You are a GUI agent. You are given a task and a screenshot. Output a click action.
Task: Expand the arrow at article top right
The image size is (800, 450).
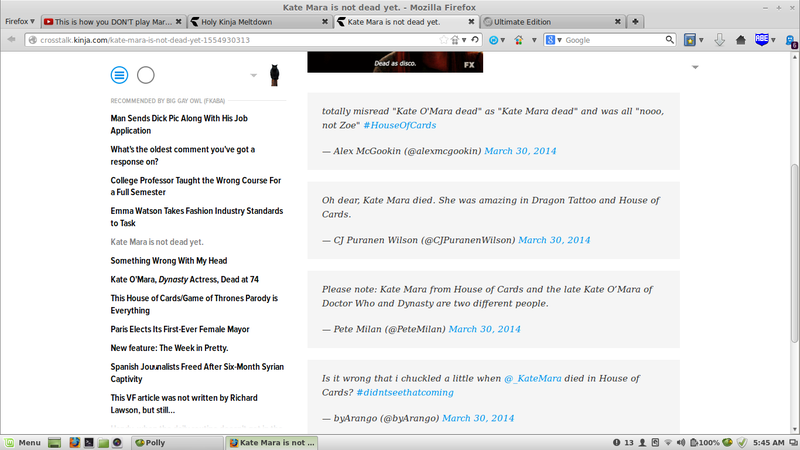tap(695, 67)
